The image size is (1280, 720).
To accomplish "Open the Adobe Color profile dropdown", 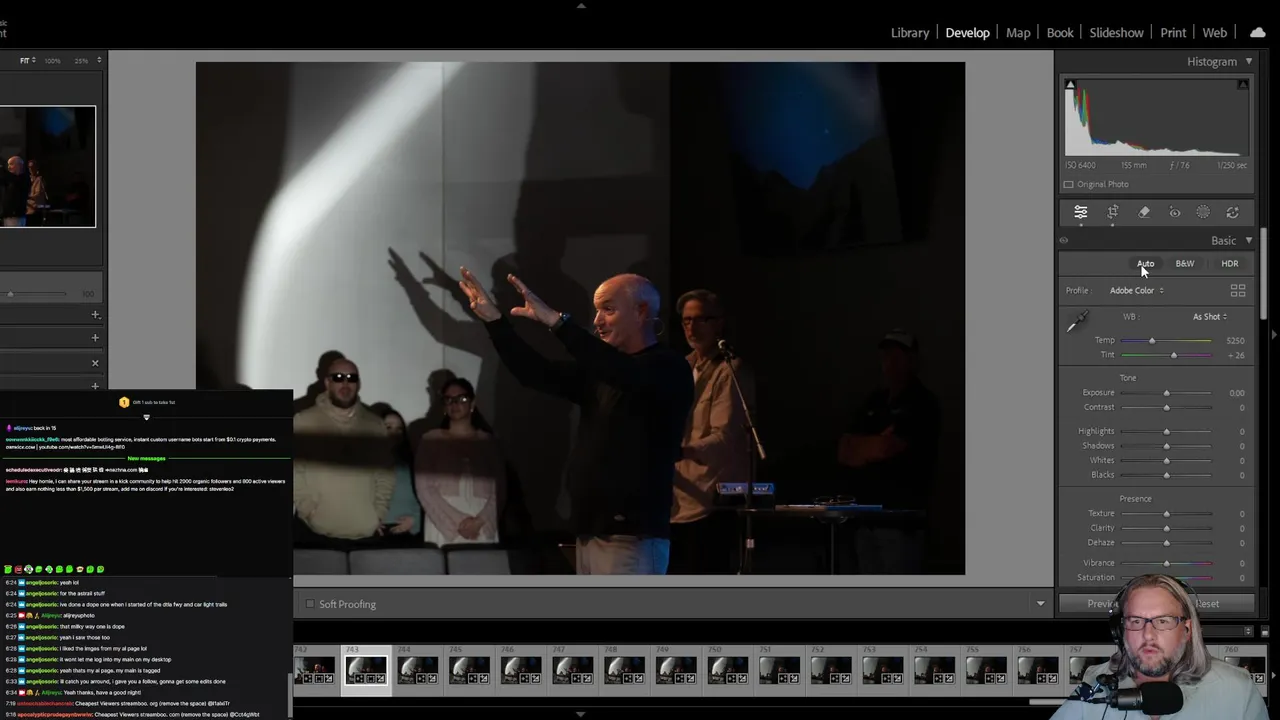I will (x=1136, y=290).
